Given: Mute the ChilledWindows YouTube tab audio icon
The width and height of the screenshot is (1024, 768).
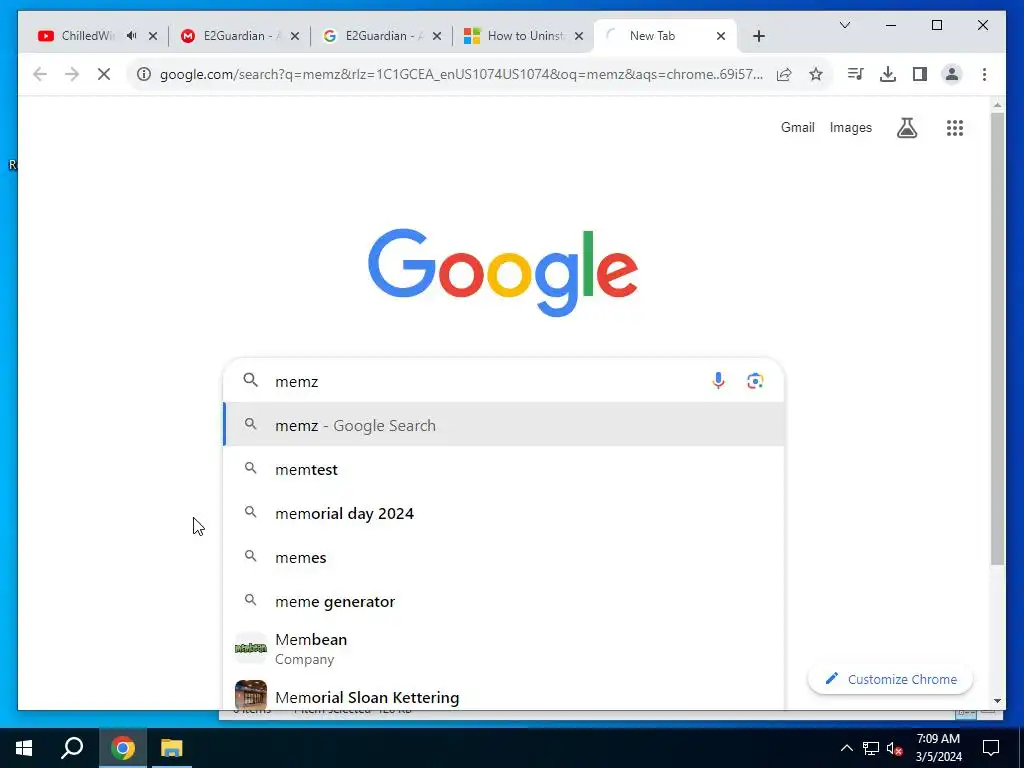Looking at the screenshot, I should point(132,36).
